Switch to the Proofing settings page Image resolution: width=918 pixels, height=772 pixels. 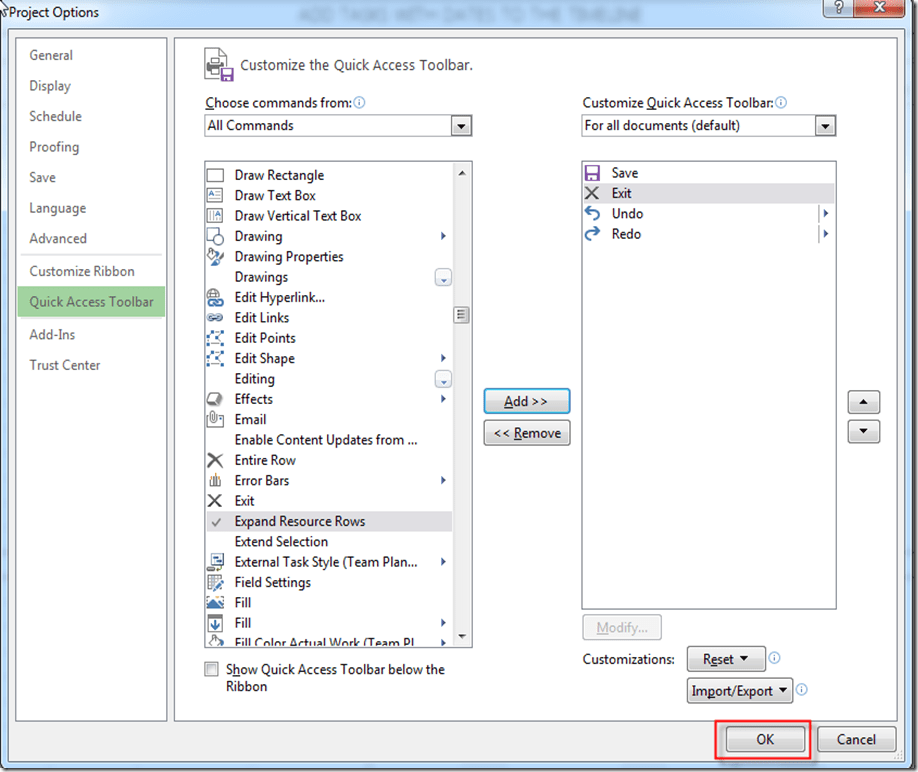(x=54, y=147)
